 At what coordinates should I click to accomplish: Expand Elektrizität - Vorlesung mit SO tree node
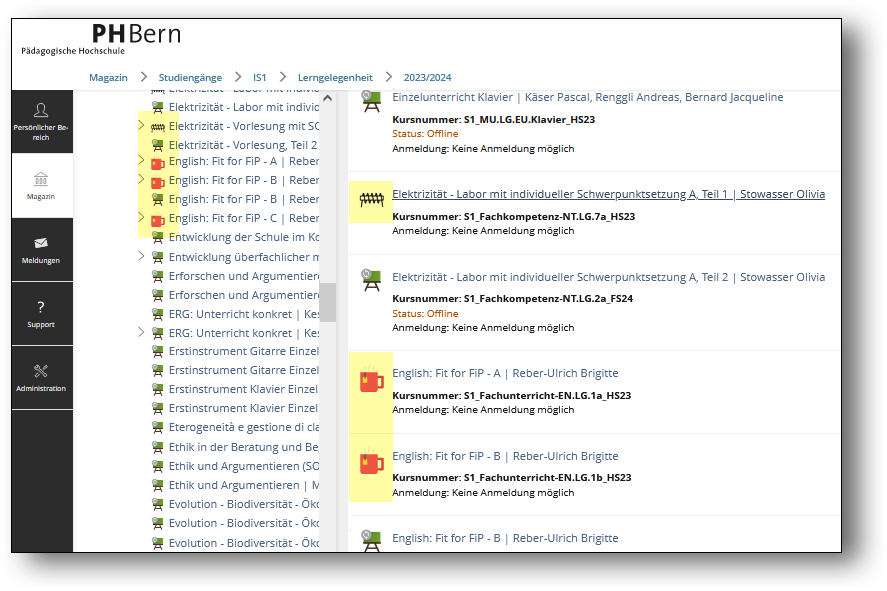[141, 126]
